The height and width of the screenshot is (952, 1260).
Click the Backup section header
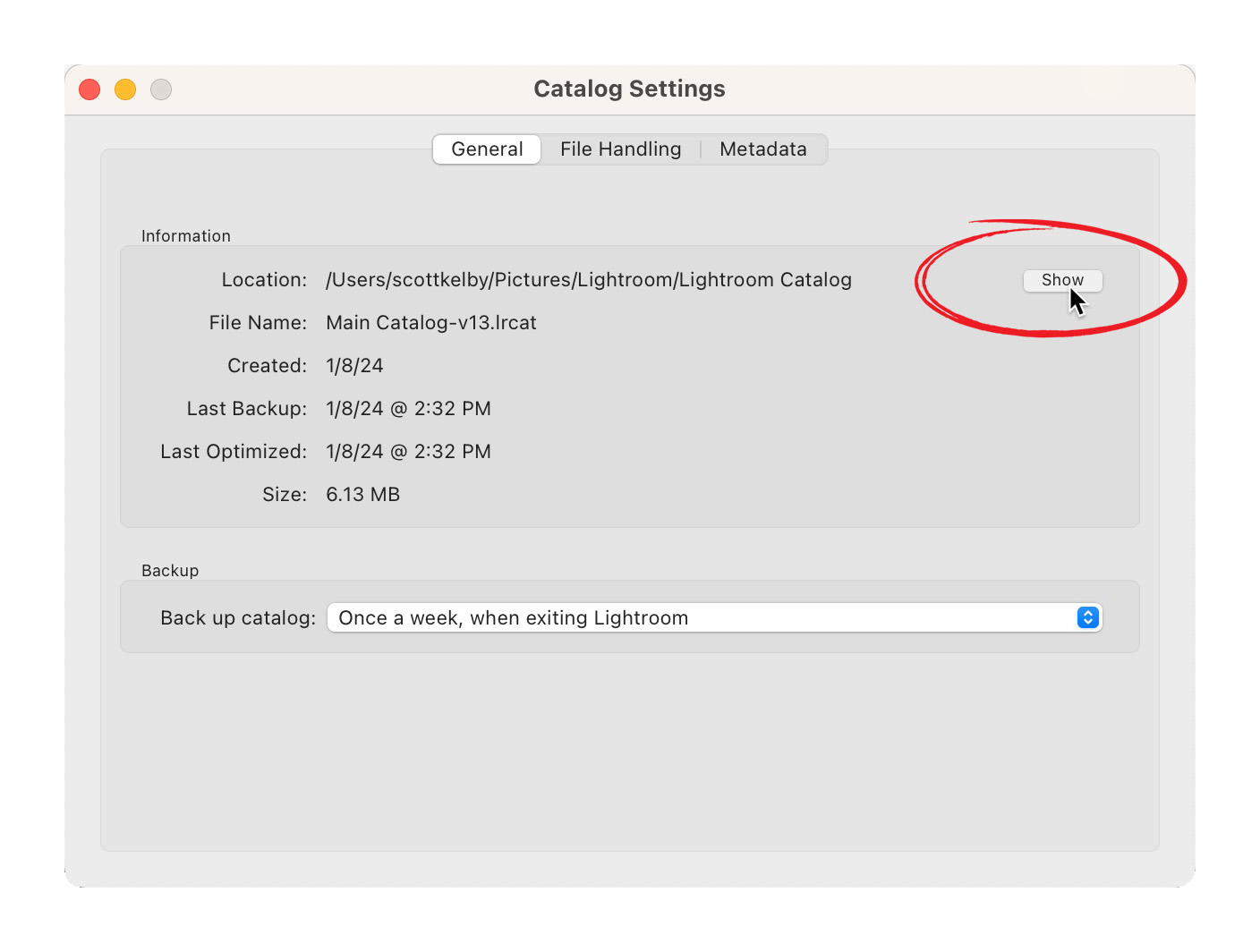click(170, 570)
